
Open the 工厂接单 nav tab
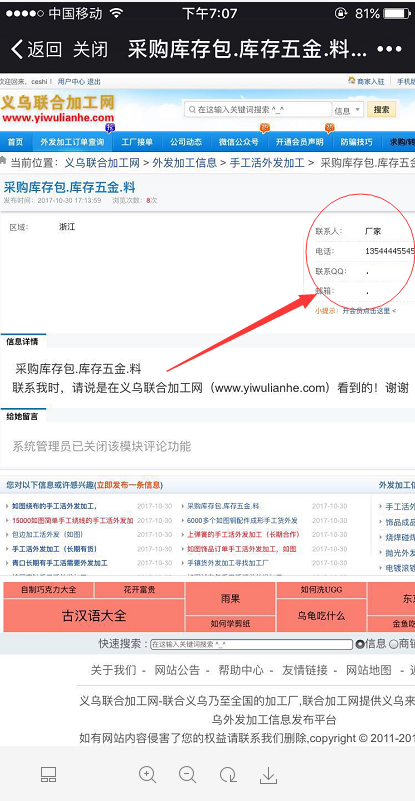point(137,142)
